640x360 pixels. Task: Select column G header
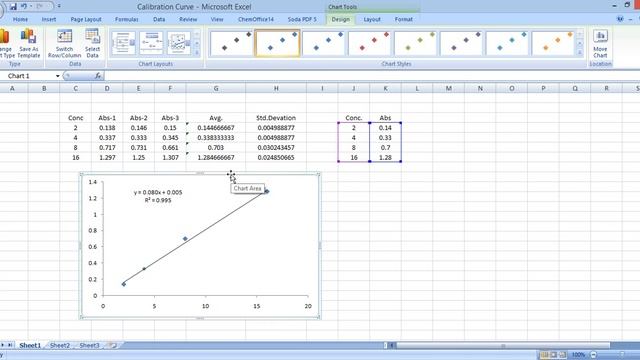click(216, 88)
